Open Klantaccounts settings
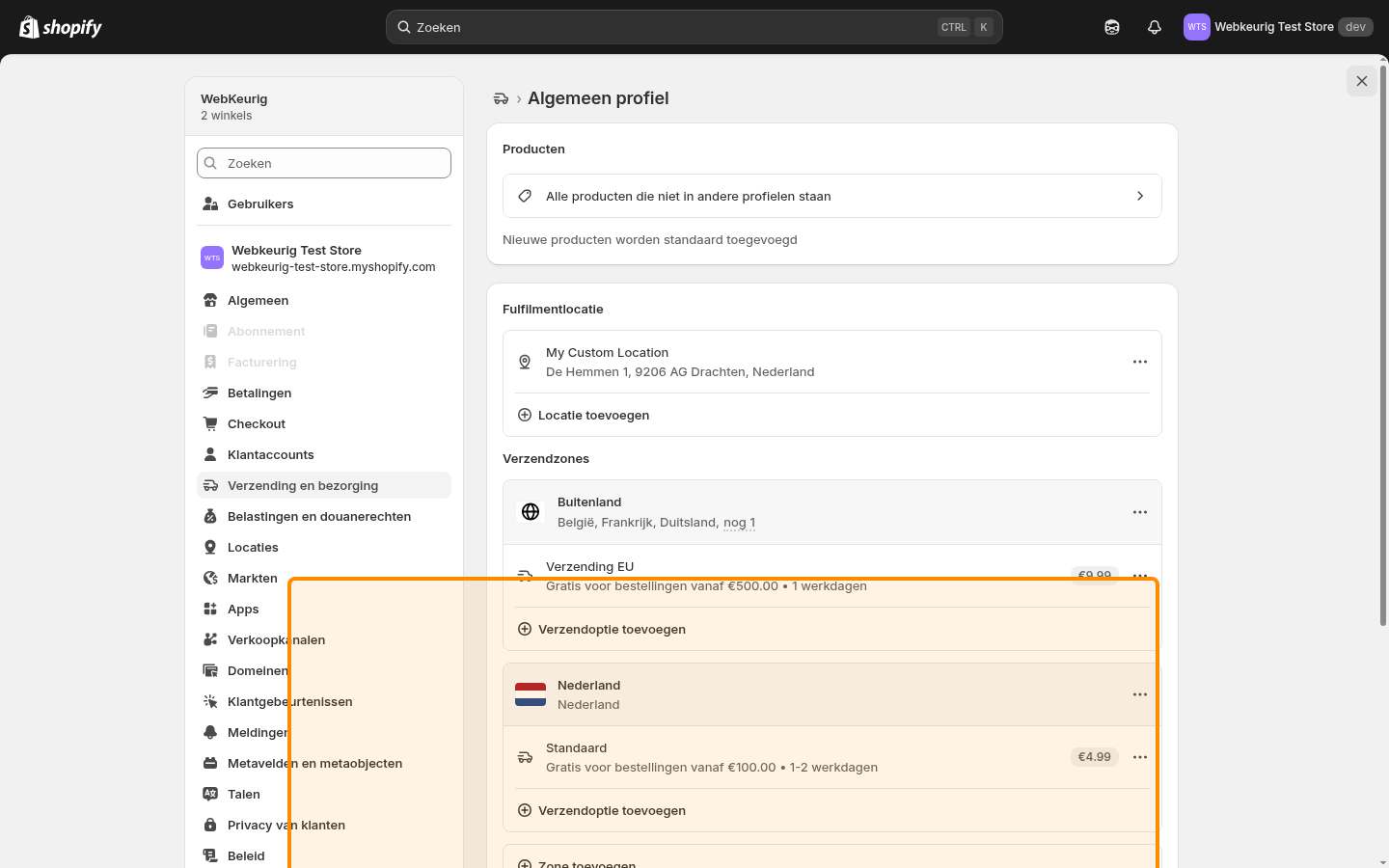This screenshot has width=1389, height=868. 324,454
